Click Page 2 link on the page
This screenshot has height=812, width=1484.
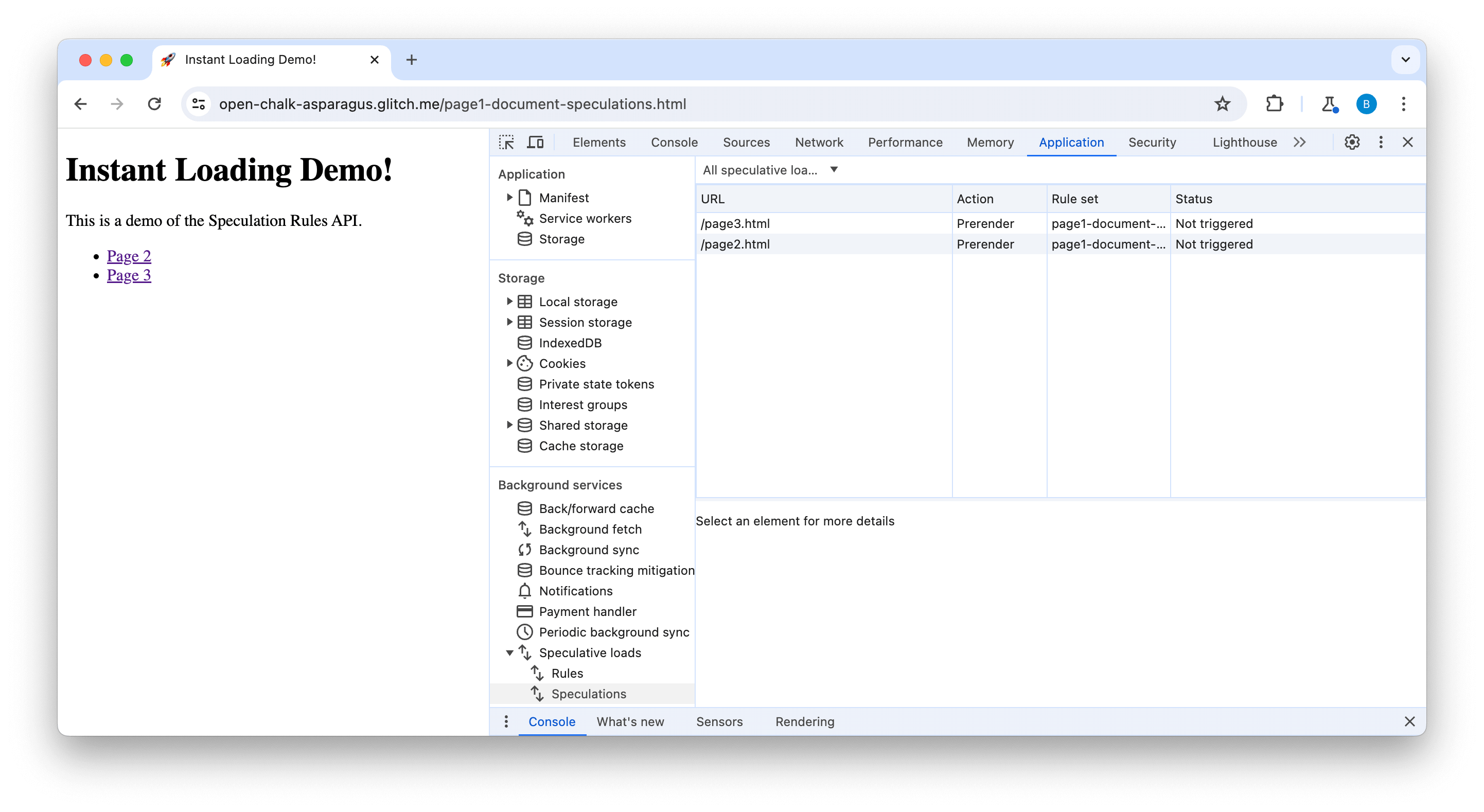click(x=129, y=255)
